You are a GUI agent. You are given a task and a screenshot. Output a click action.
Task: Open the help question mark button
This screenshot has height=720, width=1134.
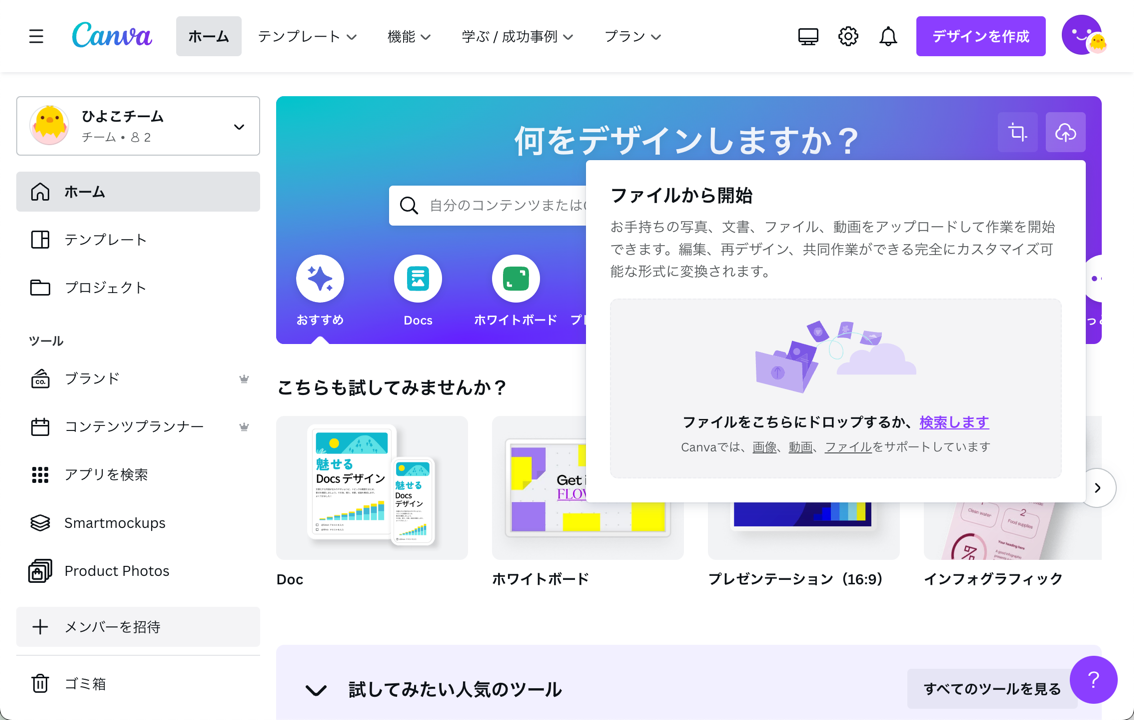1094,680
